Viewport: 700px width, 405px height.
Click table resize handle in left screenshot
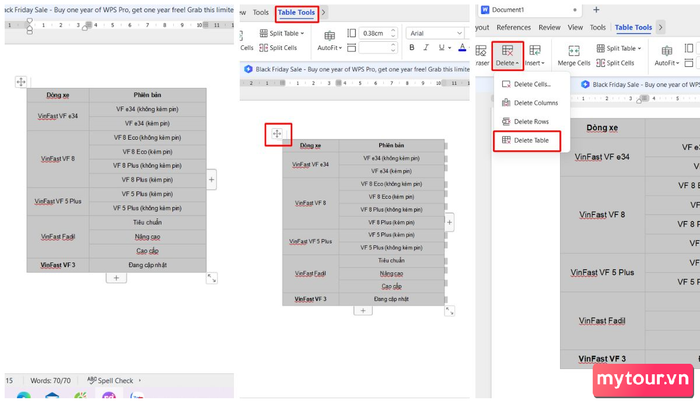212,279
